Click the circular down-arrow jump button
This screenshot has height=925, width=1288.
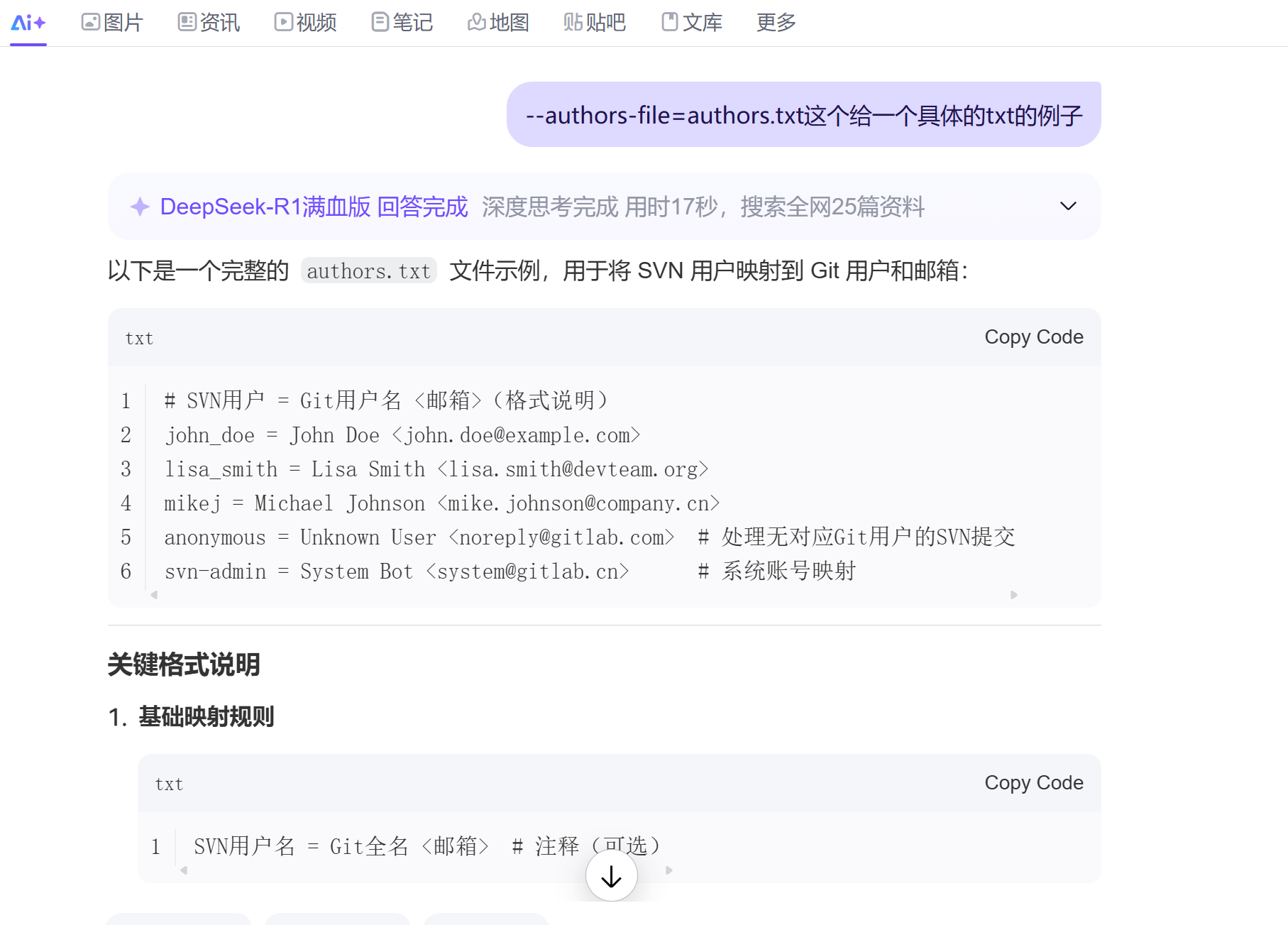pyautogui.click(x=610, y=875)
